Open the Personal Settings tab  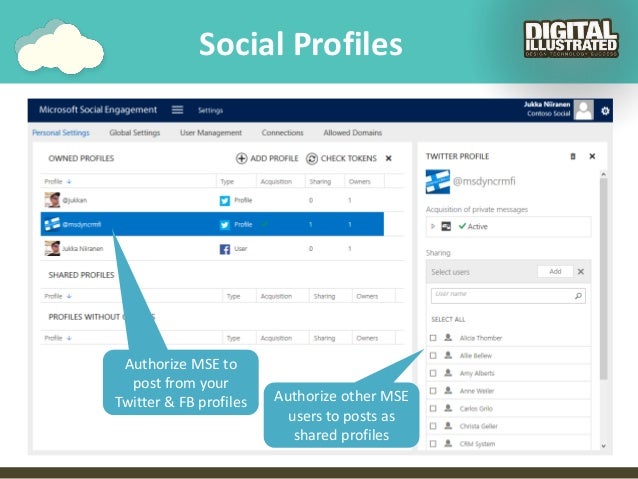pyautogui.click(x=61, y=133)
